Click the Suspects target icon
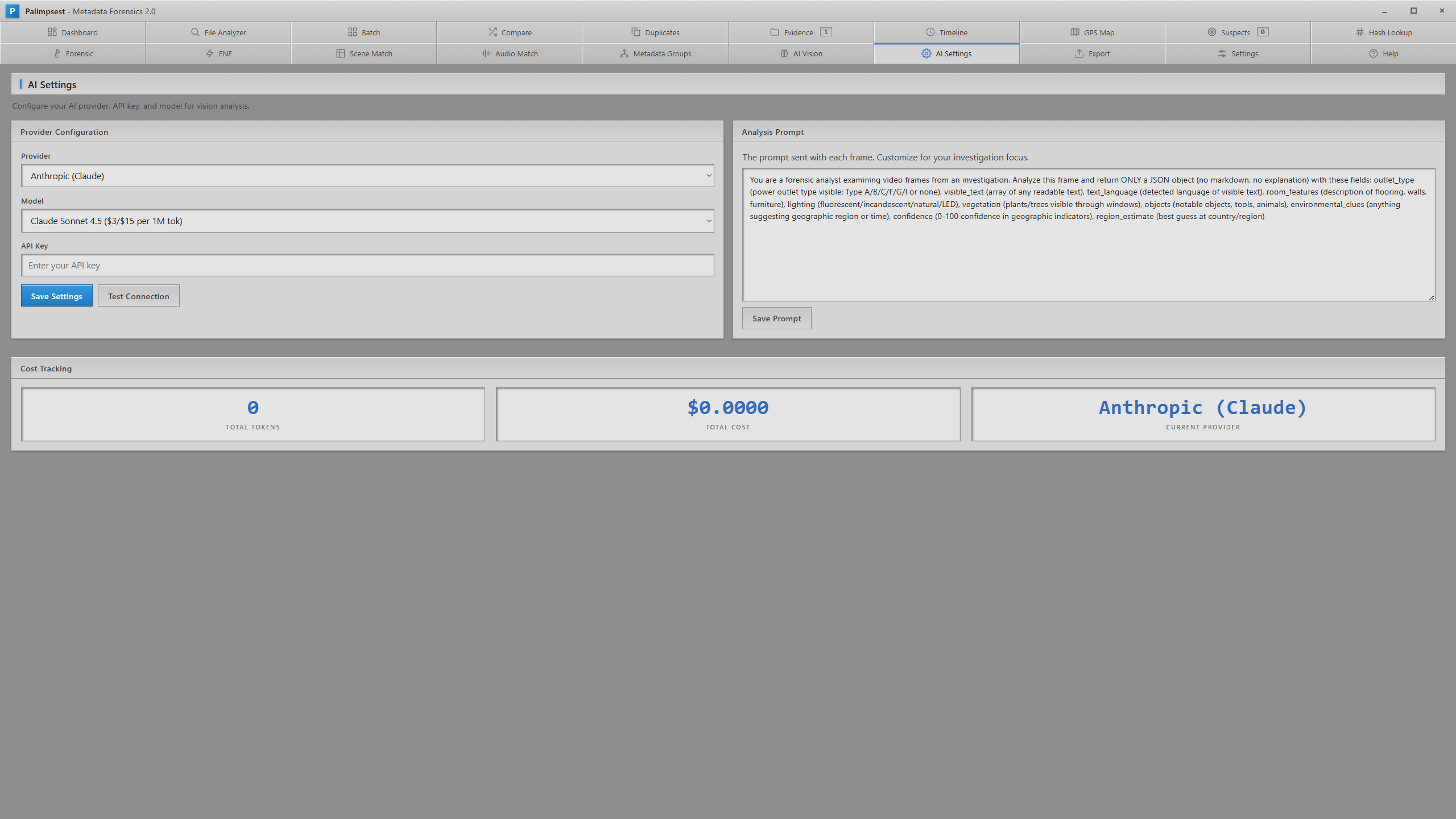Screen dimensions: 1456x819 pyautogui.click(x=1212, y=32)
